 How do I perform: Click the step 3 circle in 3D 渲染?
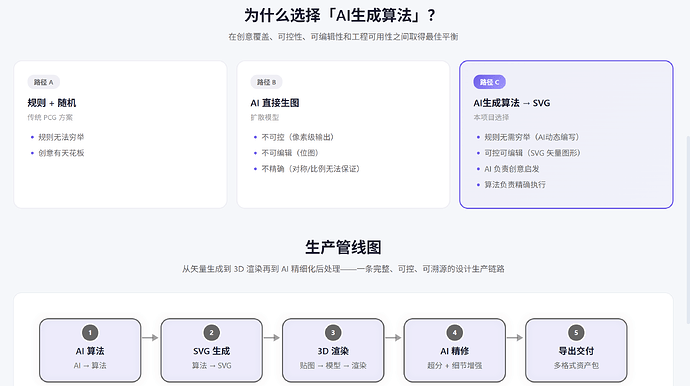[333, 333]
